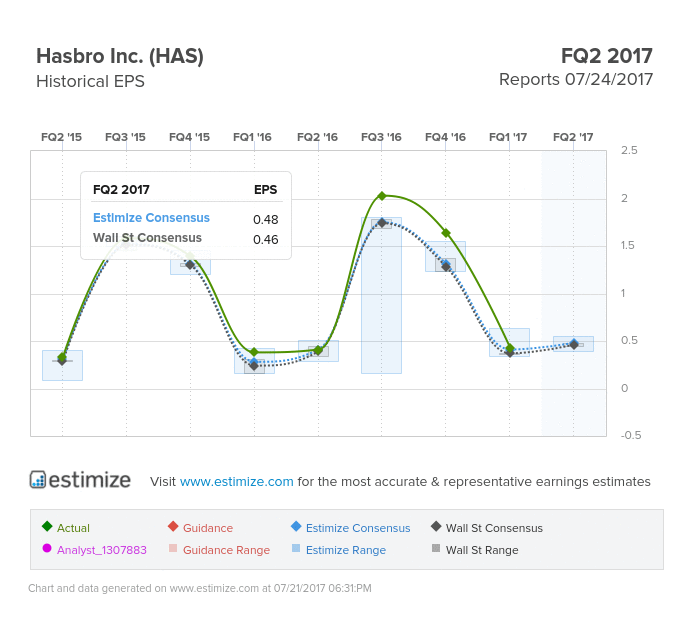The image size is (685, 620).
Task: Click the FQ1 '16 actual EPS green point
Action: pos(254,352)
